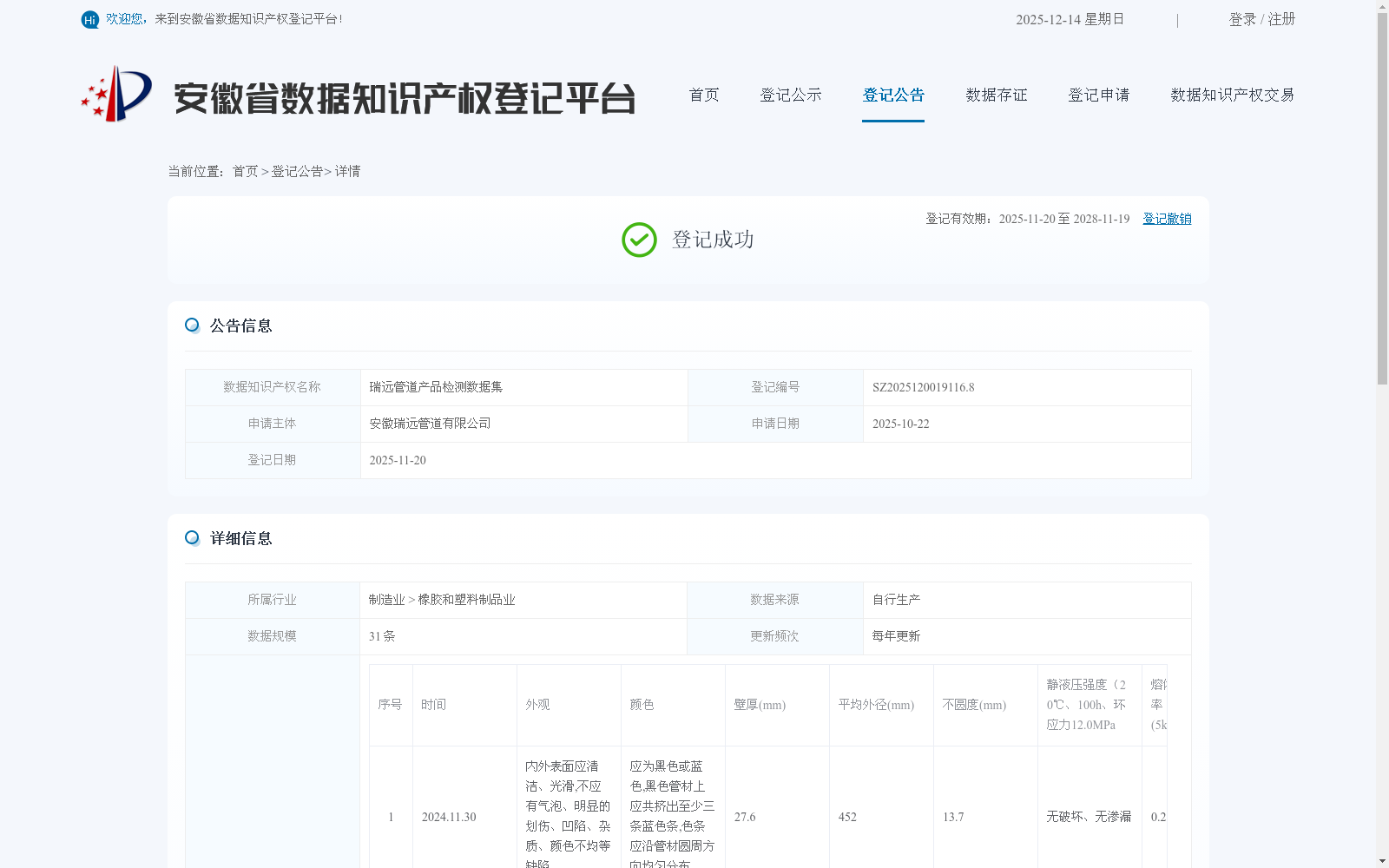Click the 更新频次 label cell

pyautogui.click(x=774, y=636)
